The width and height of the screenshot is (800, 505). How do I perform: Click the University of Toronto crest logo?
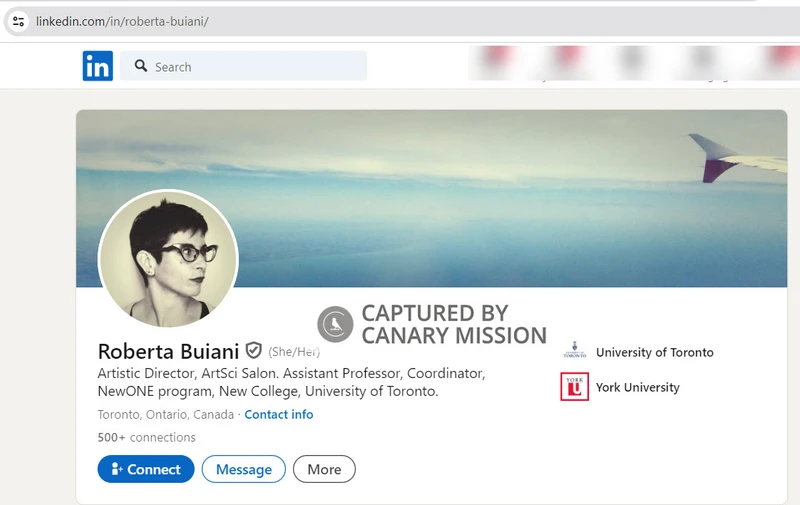574,350
